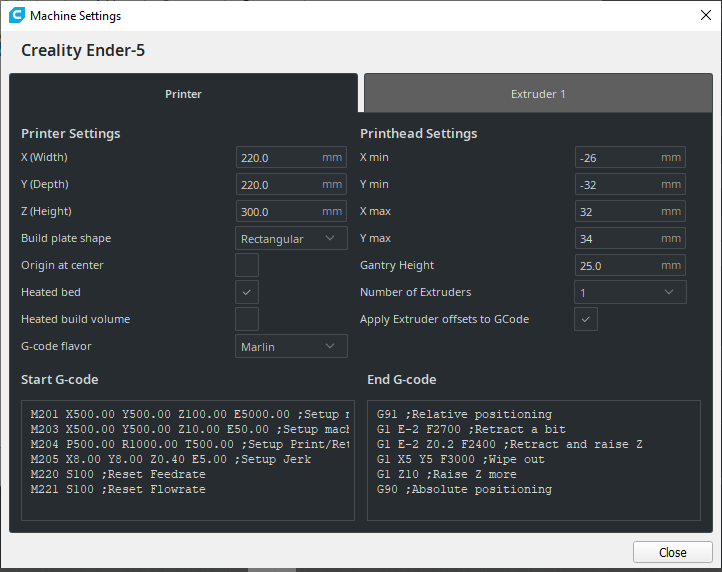Image resolution: width=722 pixels, height=572 pixels.
Task: Click the Y max input field
Action: 630,238
